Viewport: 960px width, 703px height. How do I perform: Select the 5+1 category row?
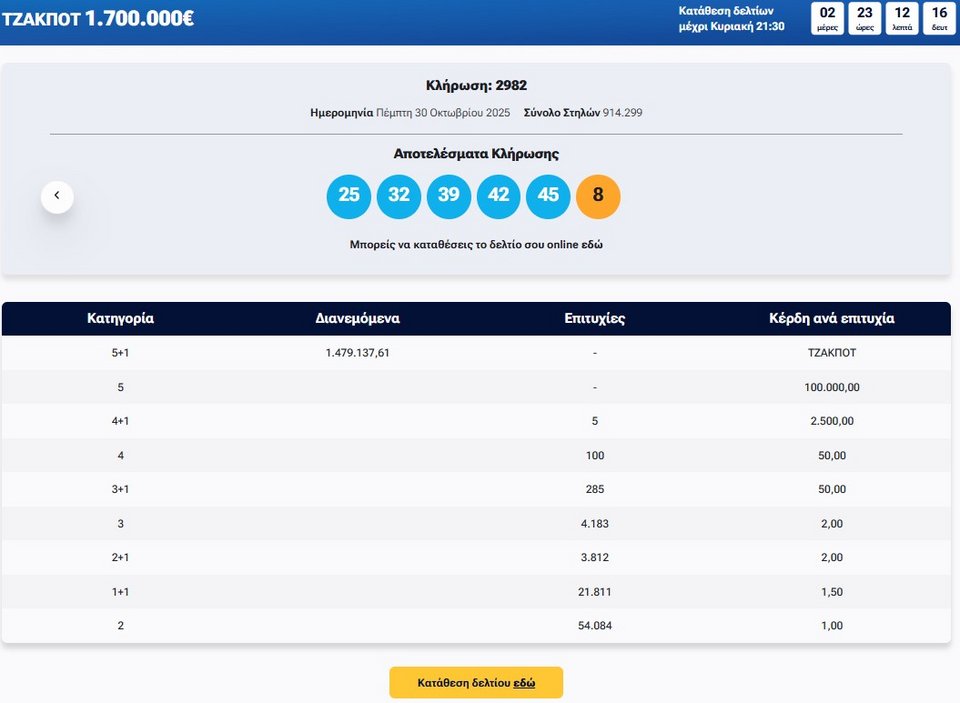120,353
